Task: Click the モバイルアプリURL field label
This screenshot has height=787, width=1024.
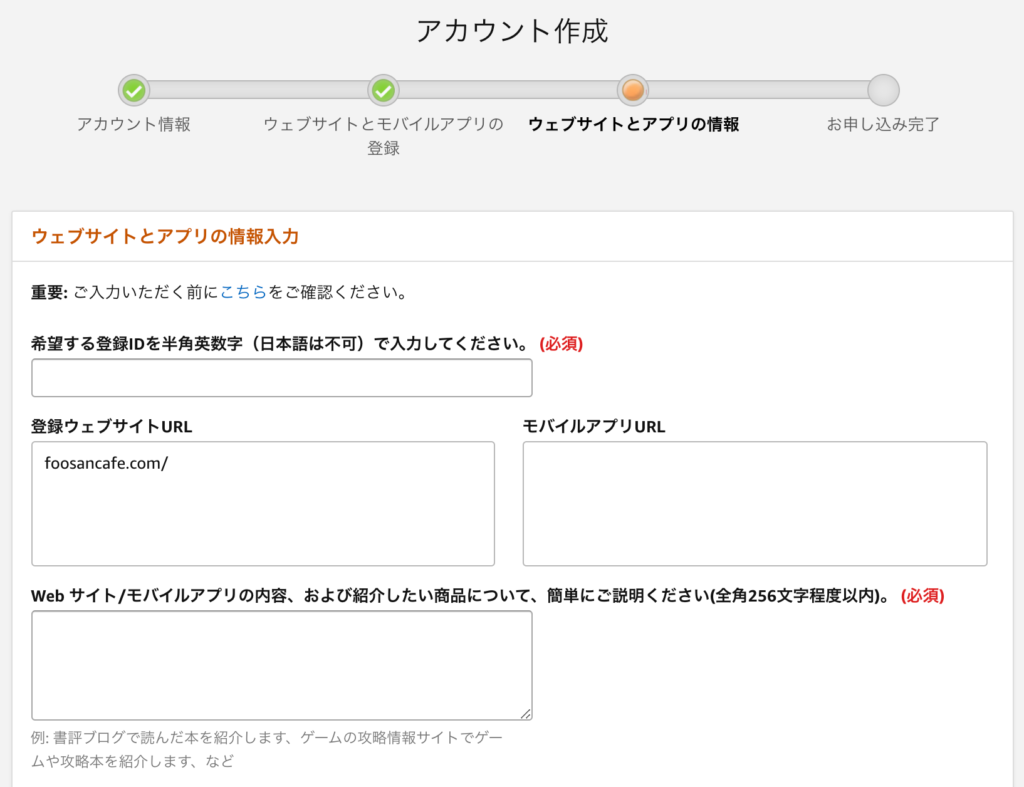Action: point(594,427)
